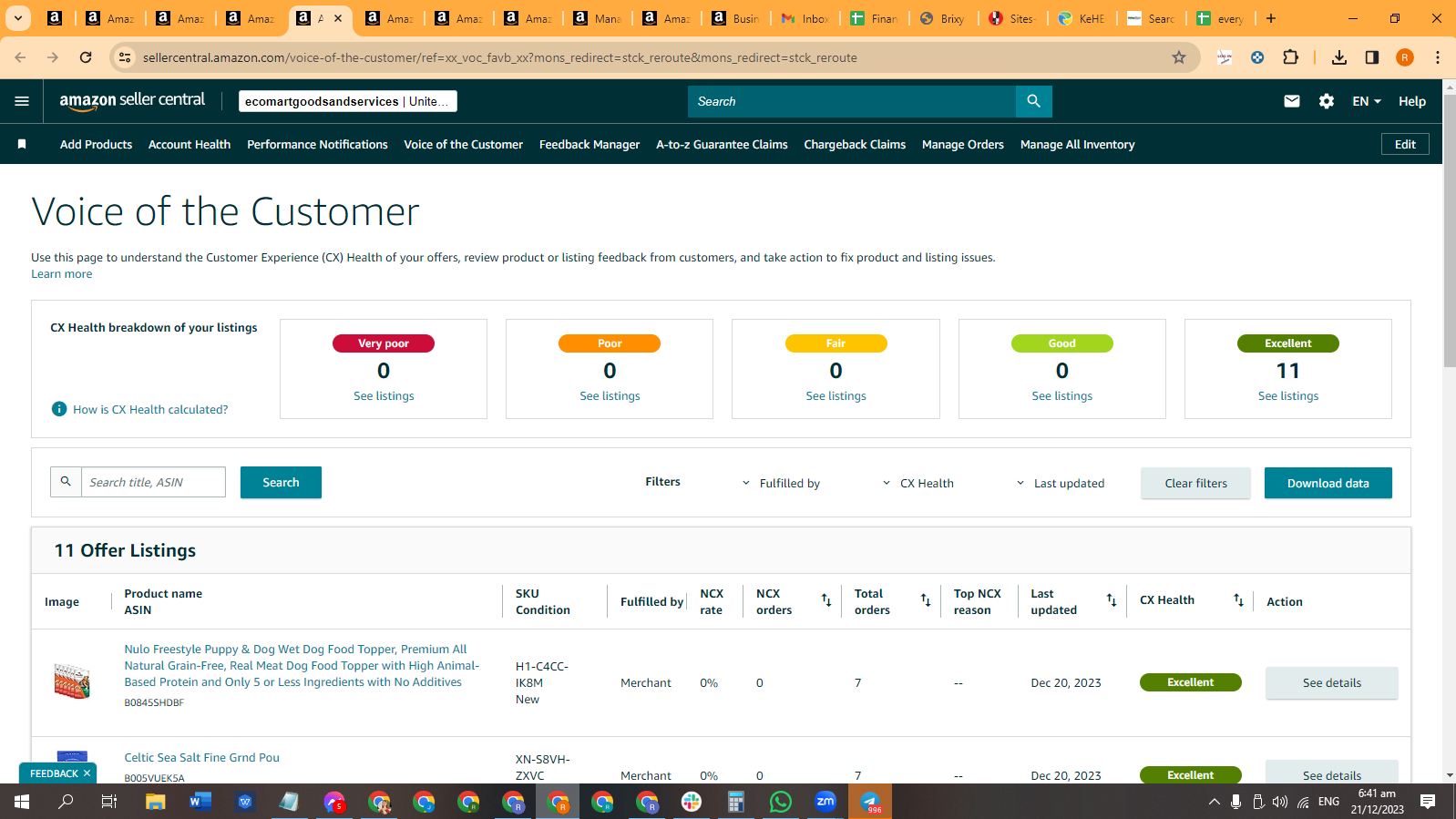Expand the EN language dropdown
1456x819 pixels.
point(1367,101)
